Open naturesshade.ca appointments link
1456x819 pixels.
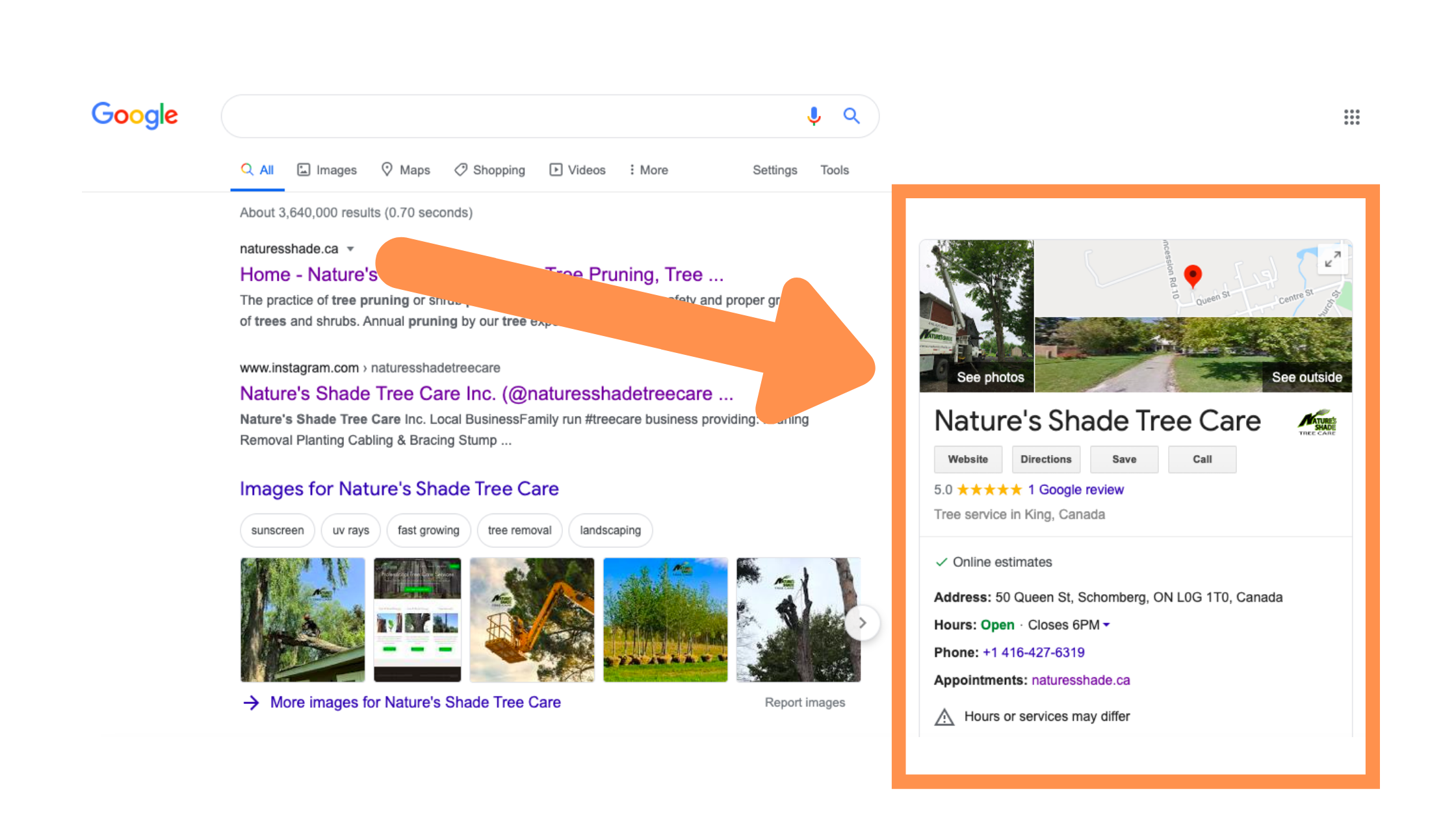[x=1080, y=681]
